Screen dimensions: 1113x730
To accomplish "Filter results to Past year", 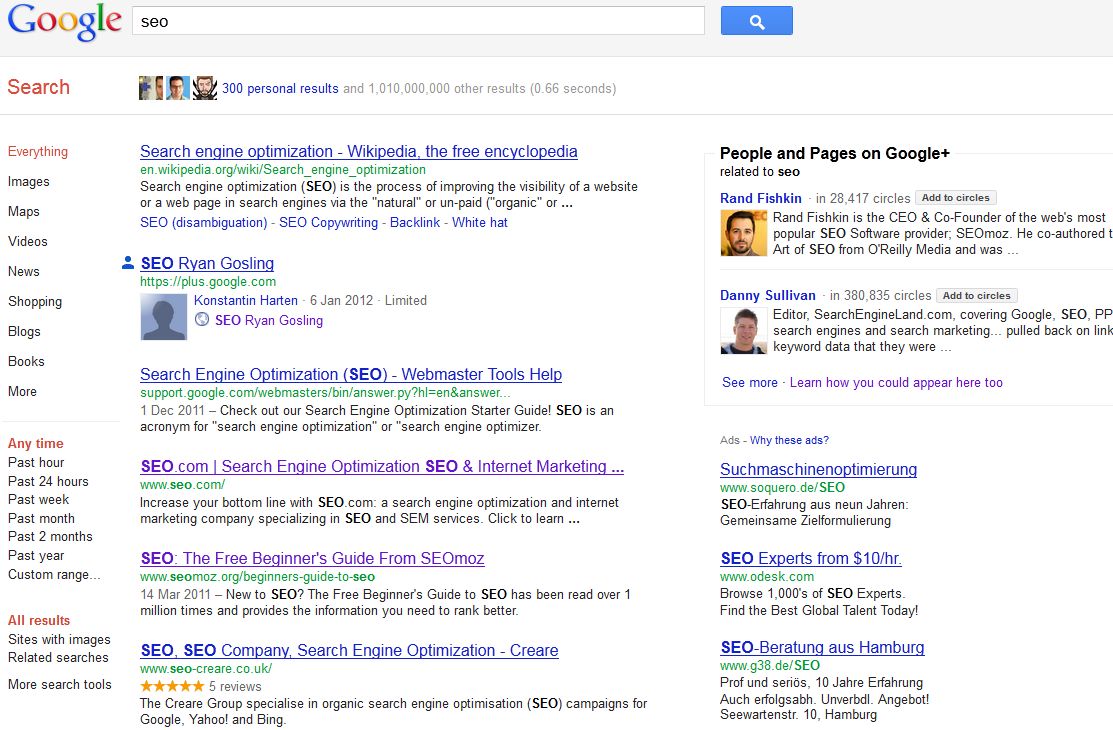I will [36, 555].
